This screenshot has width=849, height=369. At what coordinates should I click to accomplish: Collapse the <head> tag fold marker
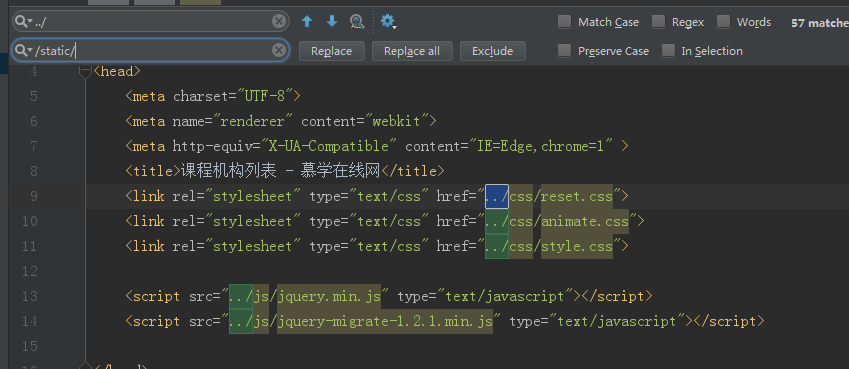pos(86,71)
